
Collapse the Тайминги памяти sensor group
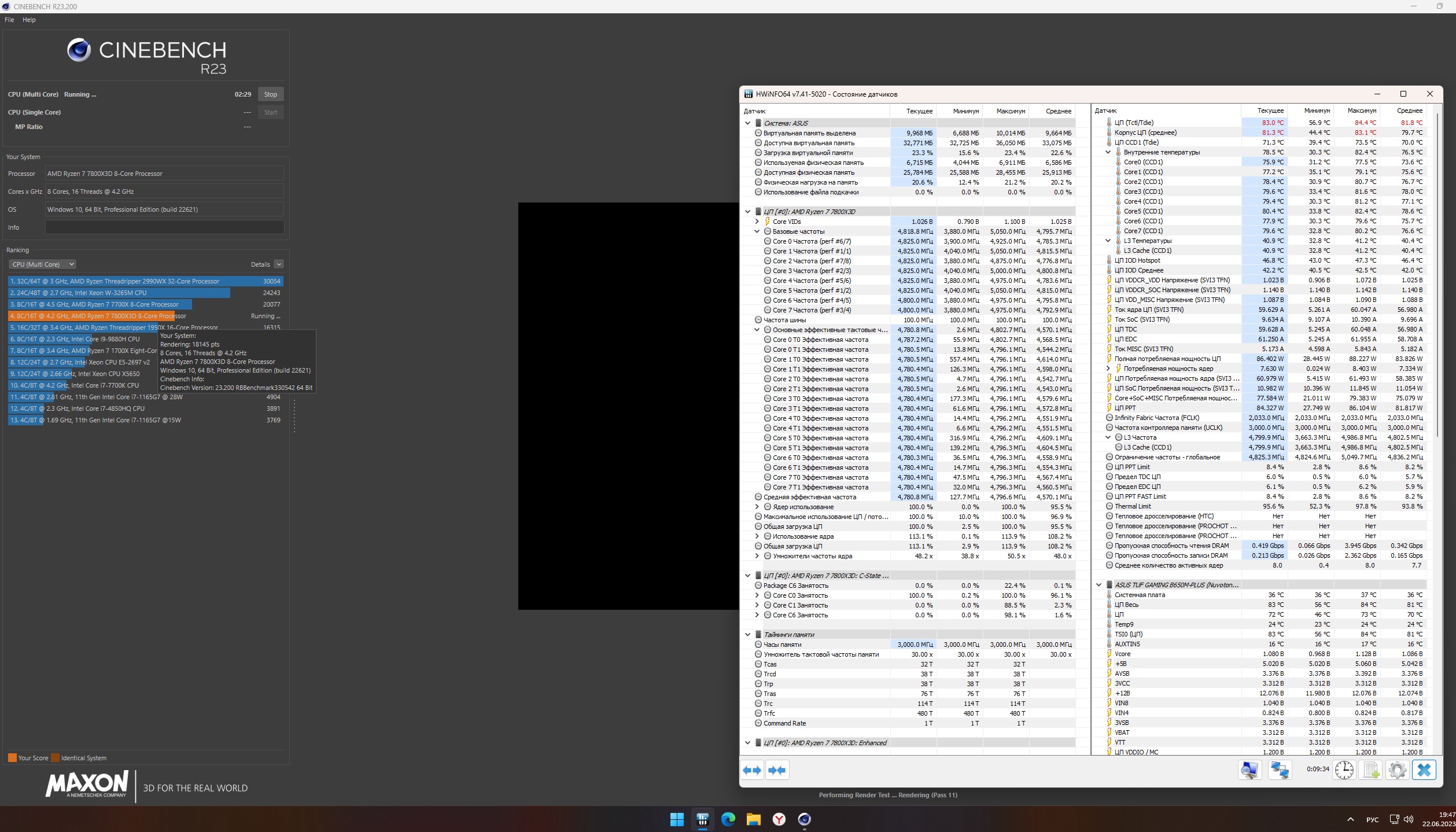747,635
